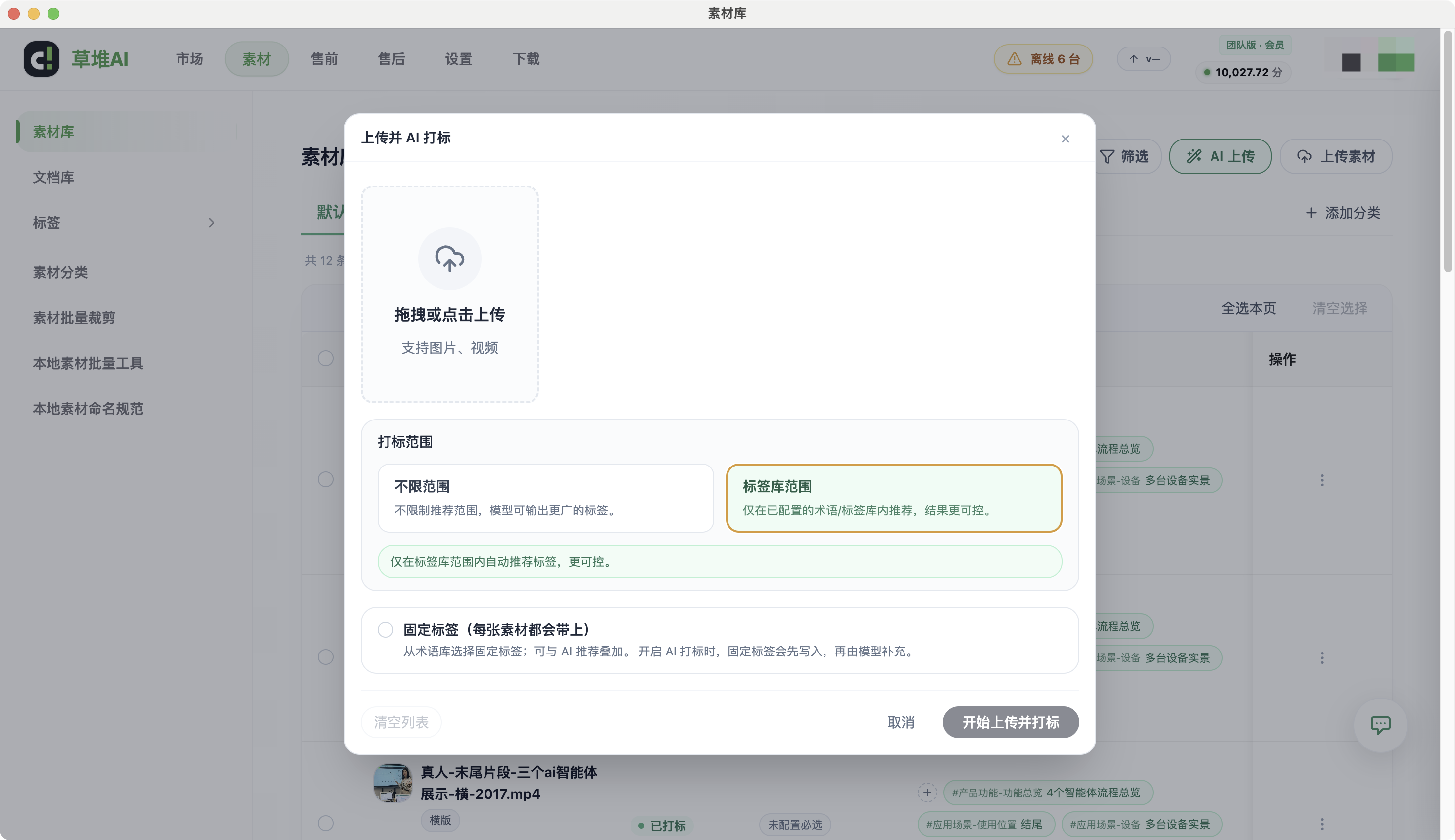The image size is (1455, 840).
Task: Open the 市场 top tab
Action: click(x=190, y=59)
